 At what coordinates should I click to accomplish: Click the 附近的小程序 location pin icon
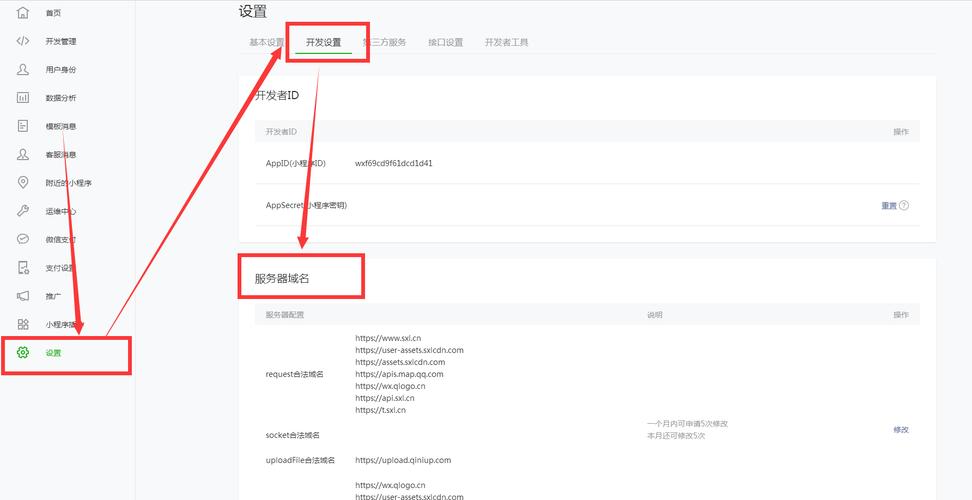coord(23,183)
